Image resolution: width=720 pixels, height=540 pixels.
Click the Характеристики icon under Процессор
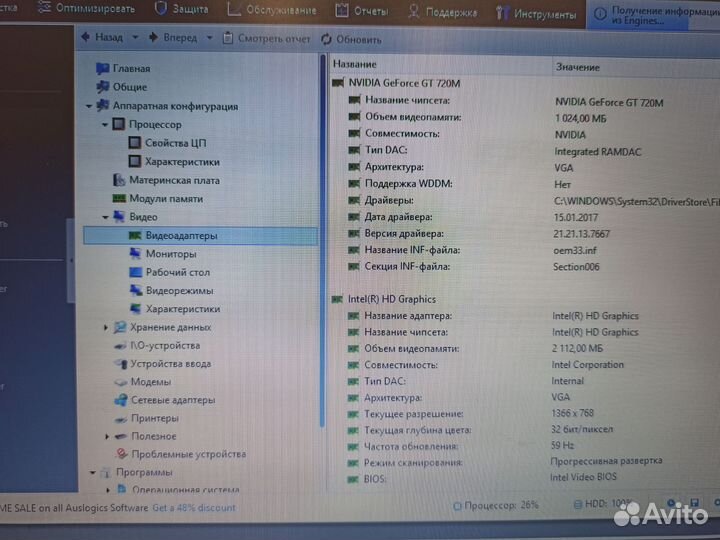pos(135,161)
